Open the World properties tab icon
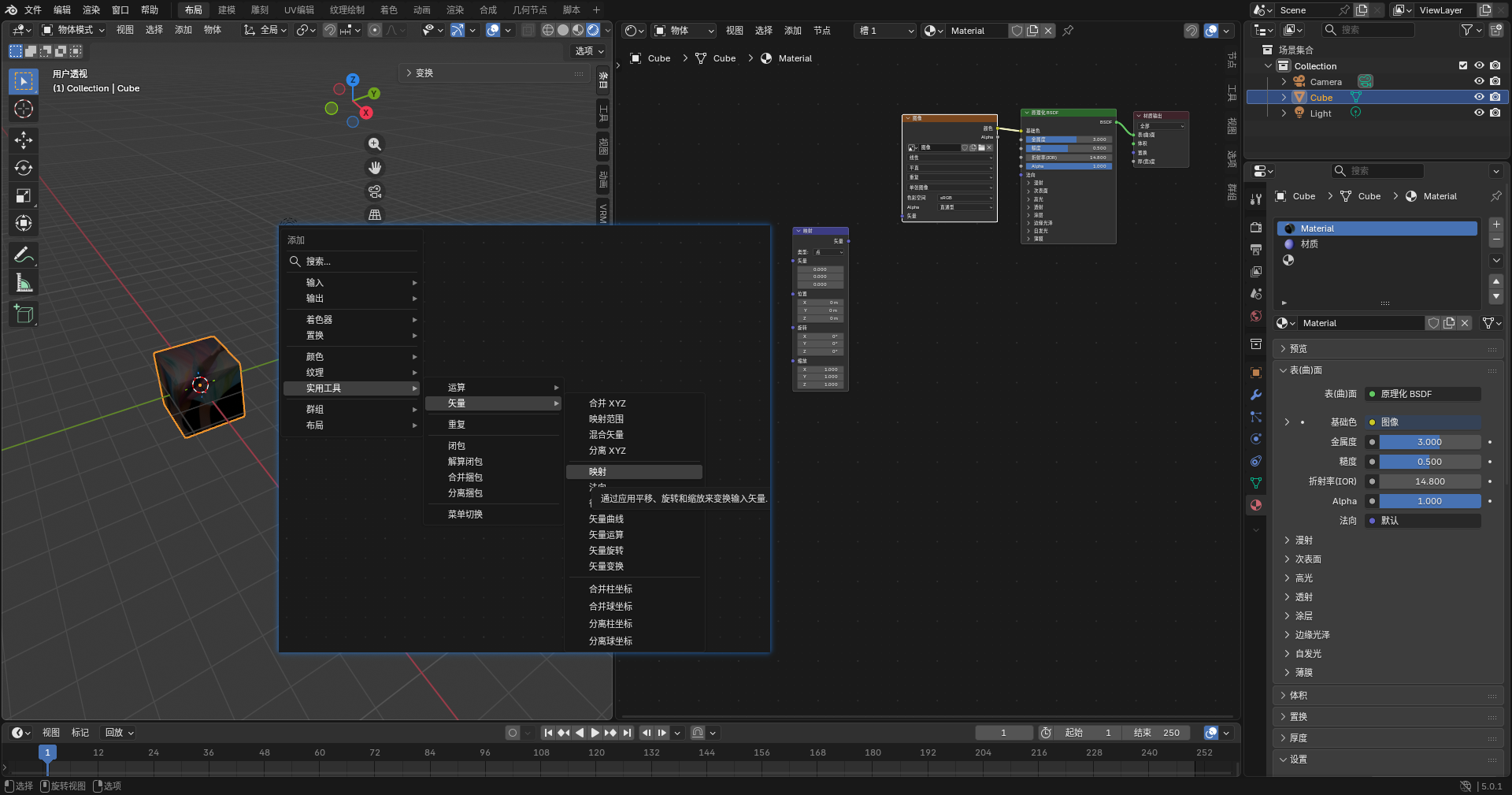Screen dimensions: 1512x795 (1256, 316)
